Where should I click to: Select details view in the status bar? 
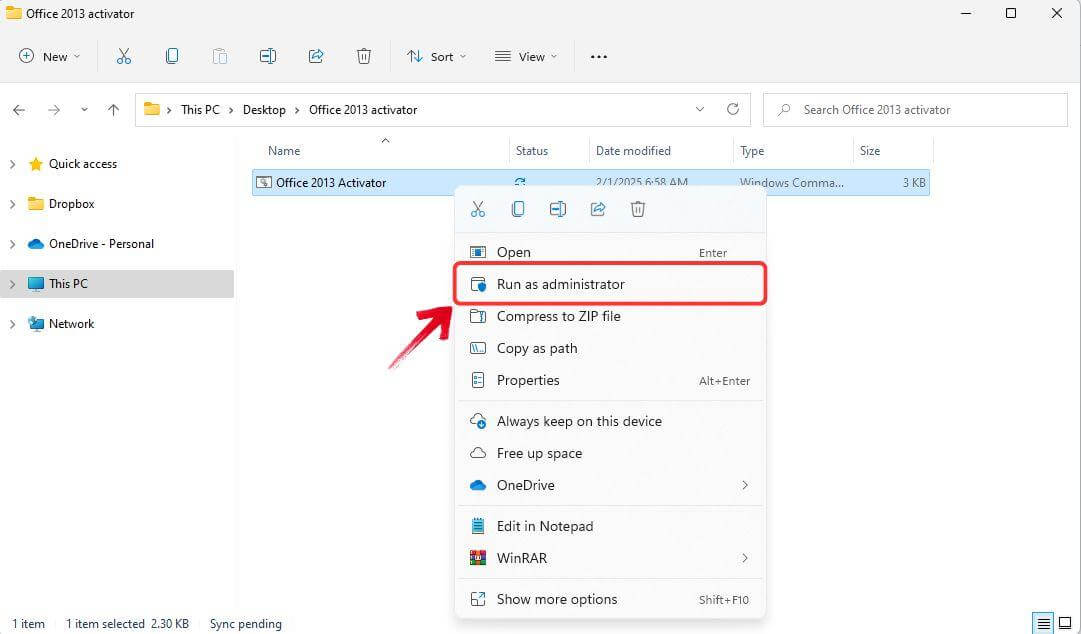pyautogui.click(x=1043, y=623)
